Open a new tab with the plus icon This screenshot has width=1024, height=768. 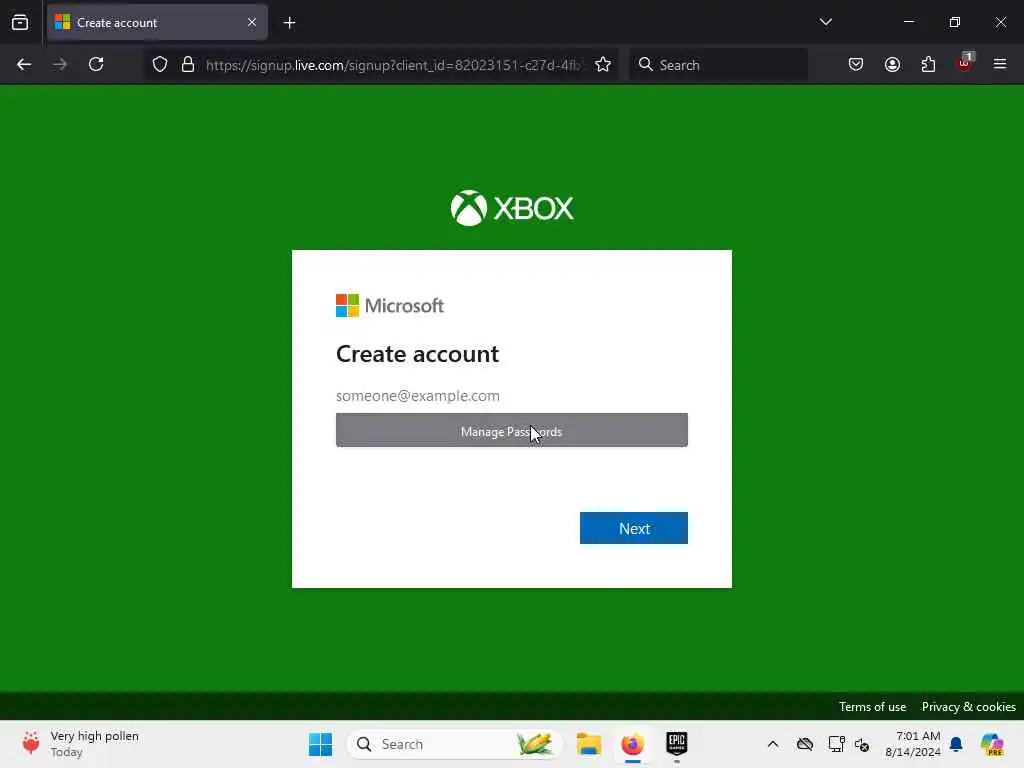[x=289, y=23]
